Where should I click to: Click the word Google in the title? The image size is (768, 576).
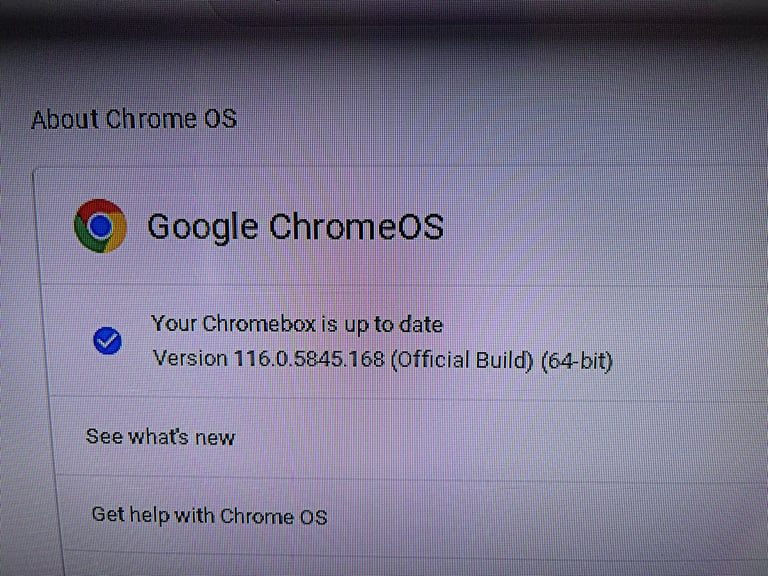(202, 227)
